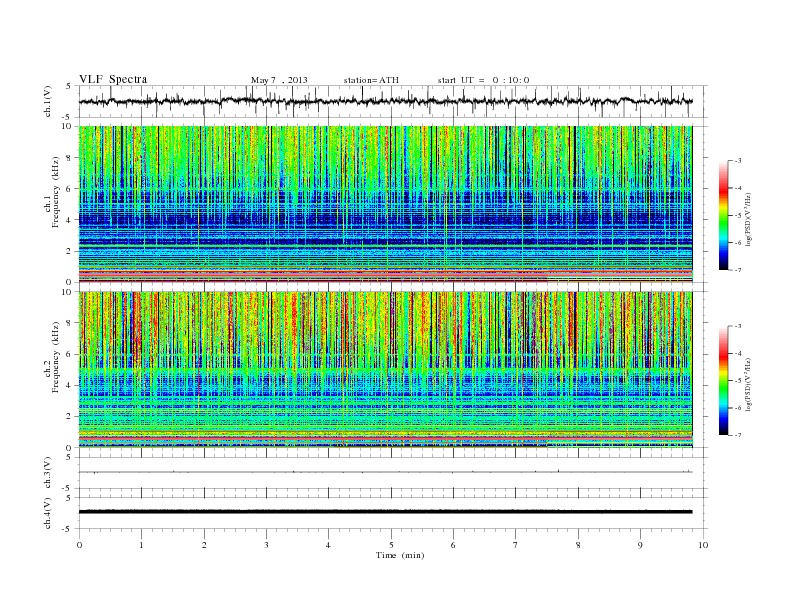Click the "10" label on the time axis
This screenshot has height=612, width=792.
coord(703,545)
